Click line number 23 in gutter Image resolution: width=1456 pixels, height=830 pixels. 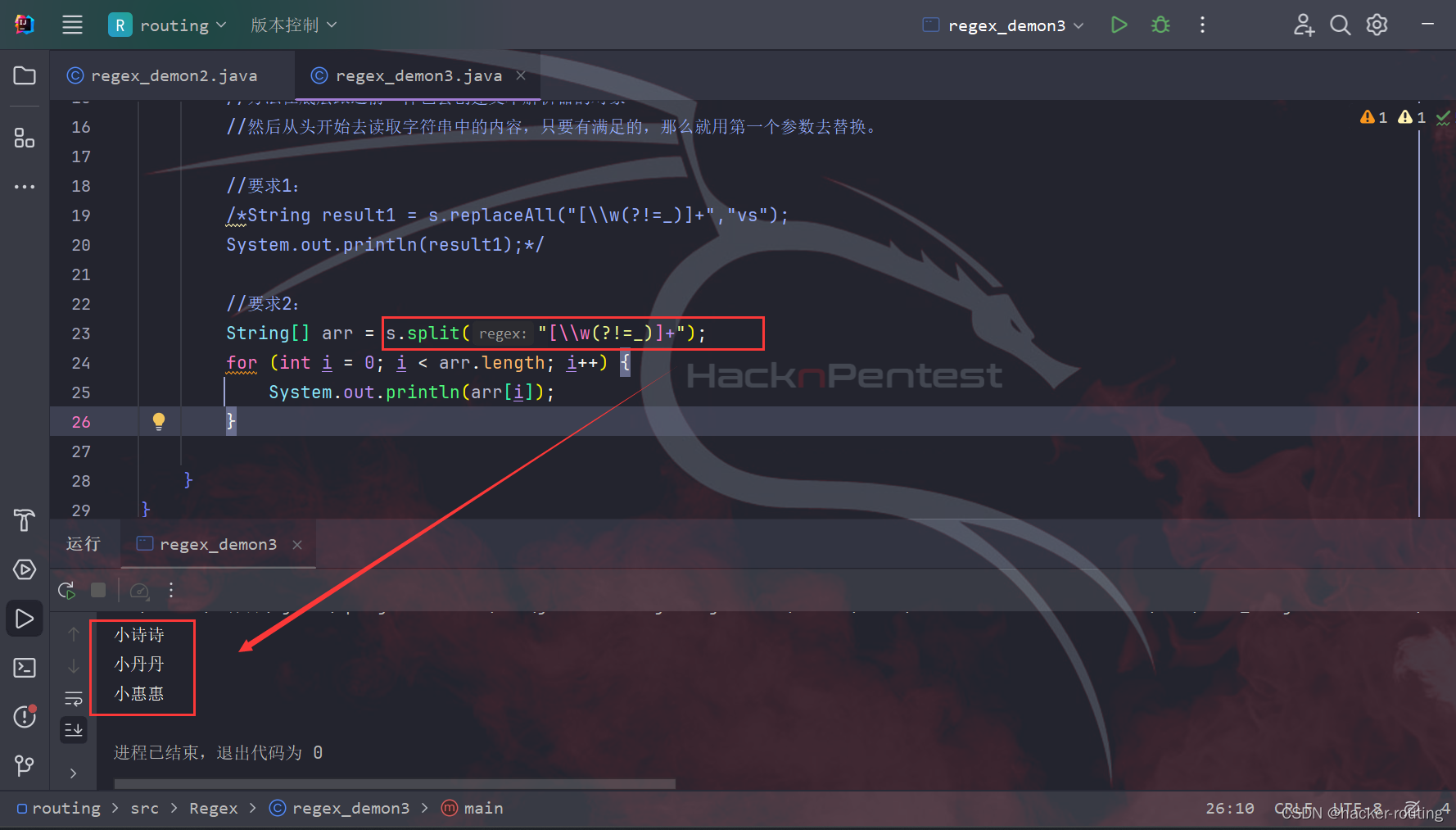click(81, 333)
